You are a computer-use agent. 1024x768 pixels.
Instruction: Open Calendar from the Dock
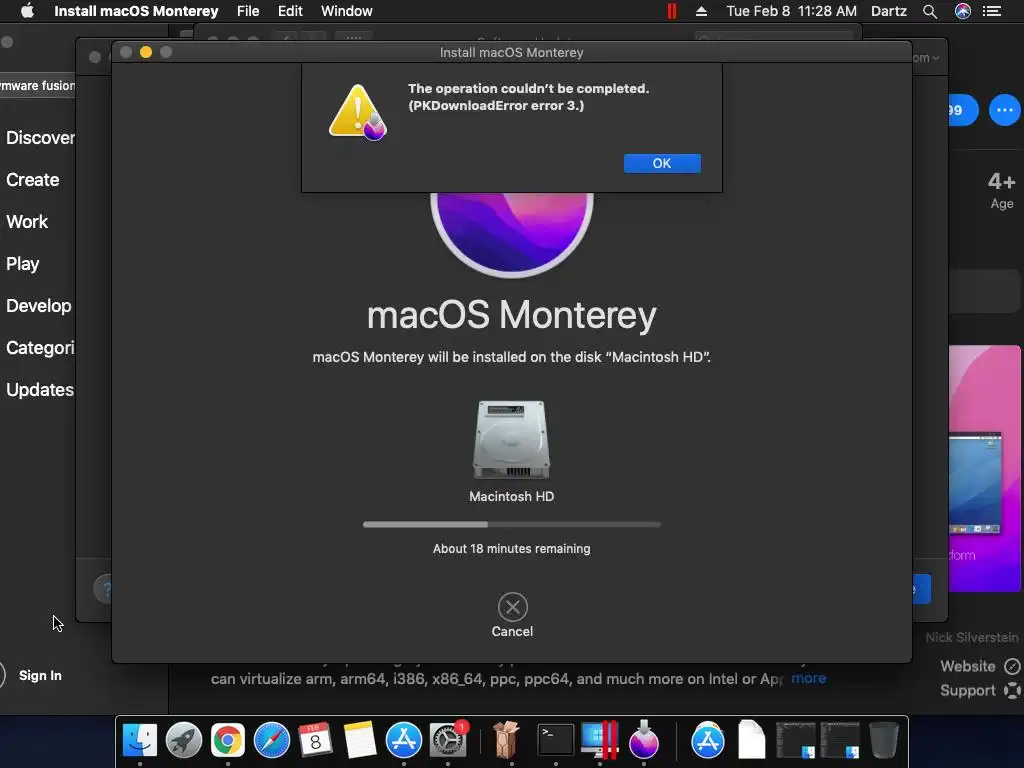pos(315,740)
